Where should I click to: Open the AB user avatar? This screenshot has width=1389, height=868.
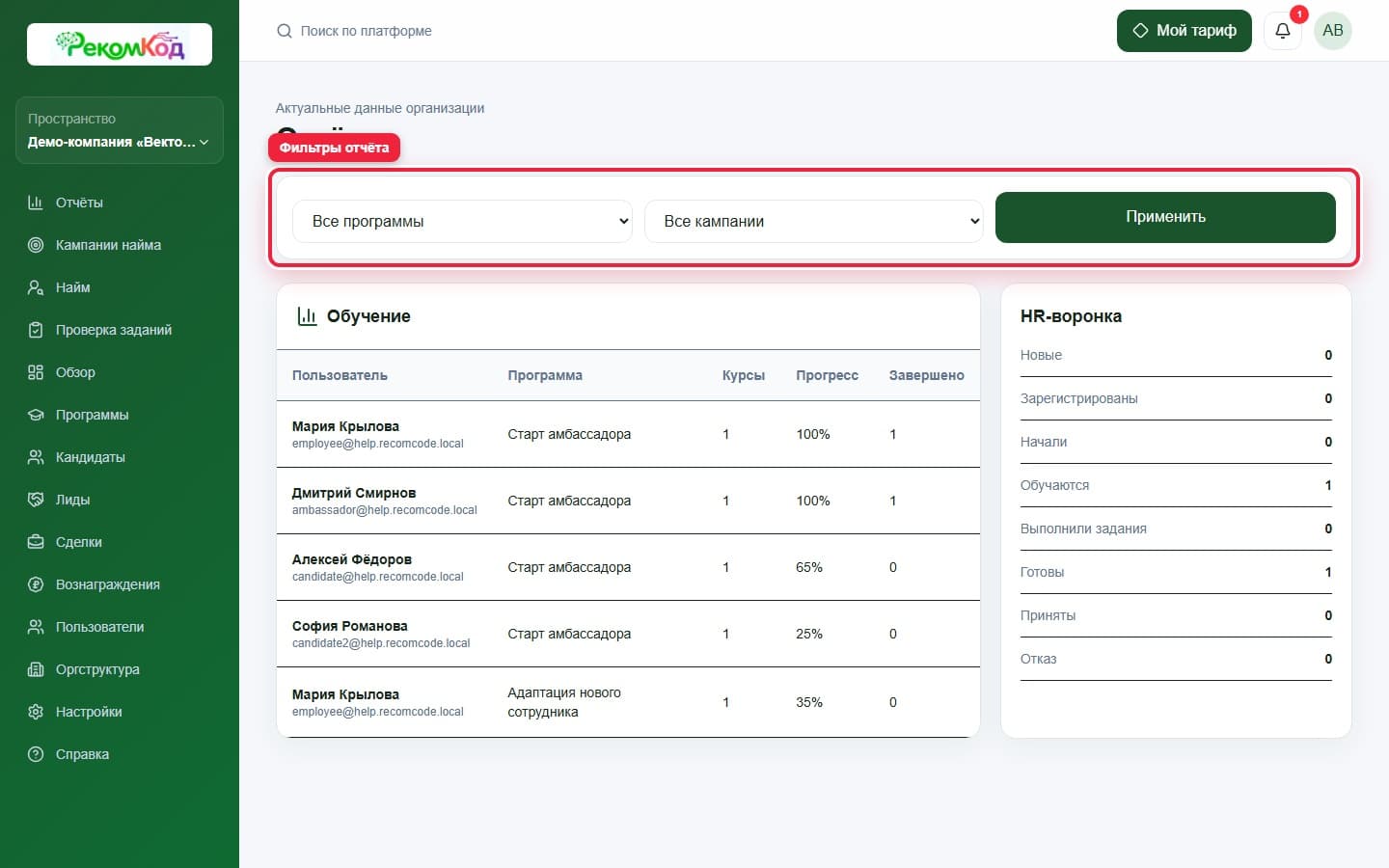[x=1333, y=31]
